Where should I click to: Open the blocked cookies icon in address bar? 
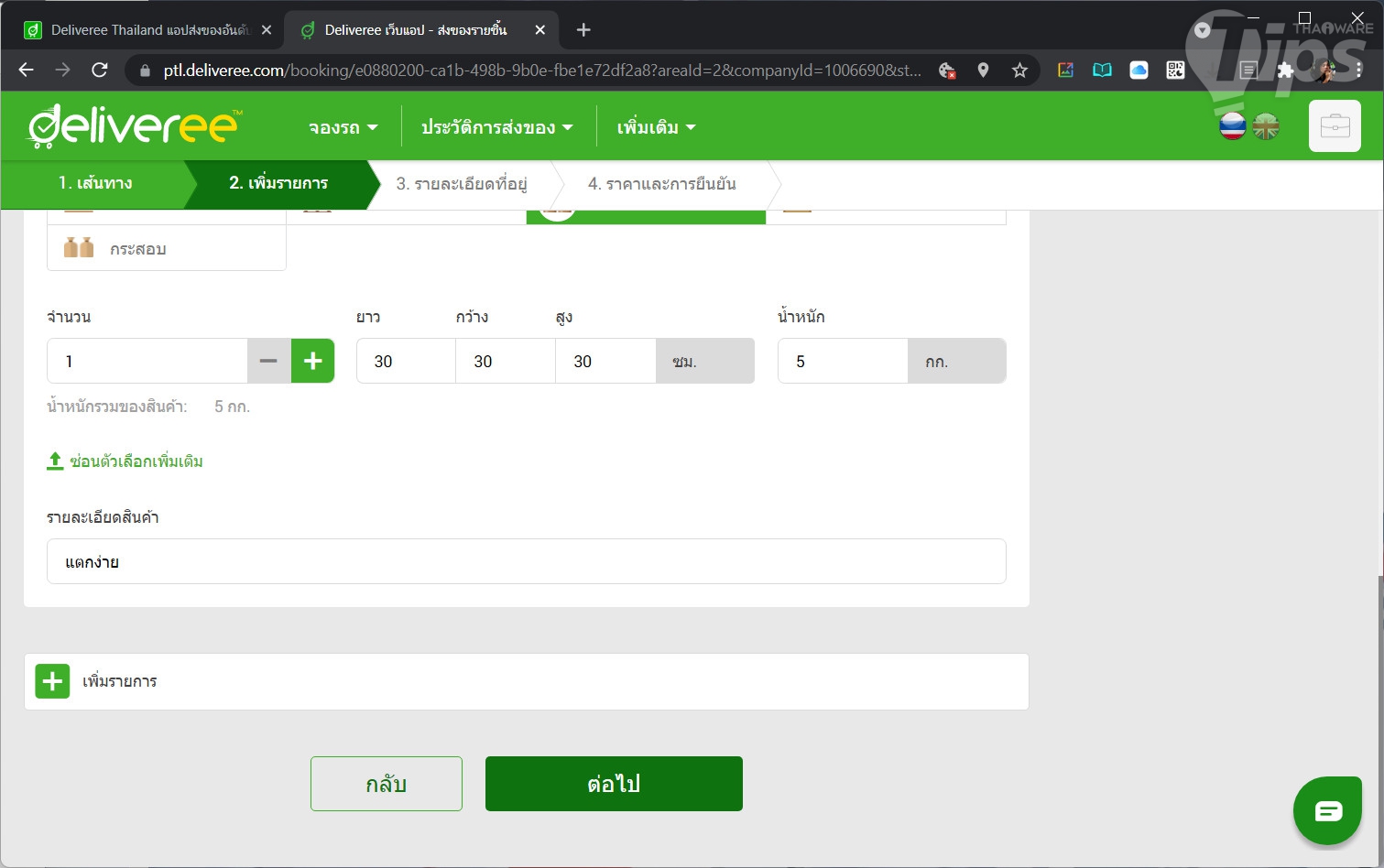(947, 71)
